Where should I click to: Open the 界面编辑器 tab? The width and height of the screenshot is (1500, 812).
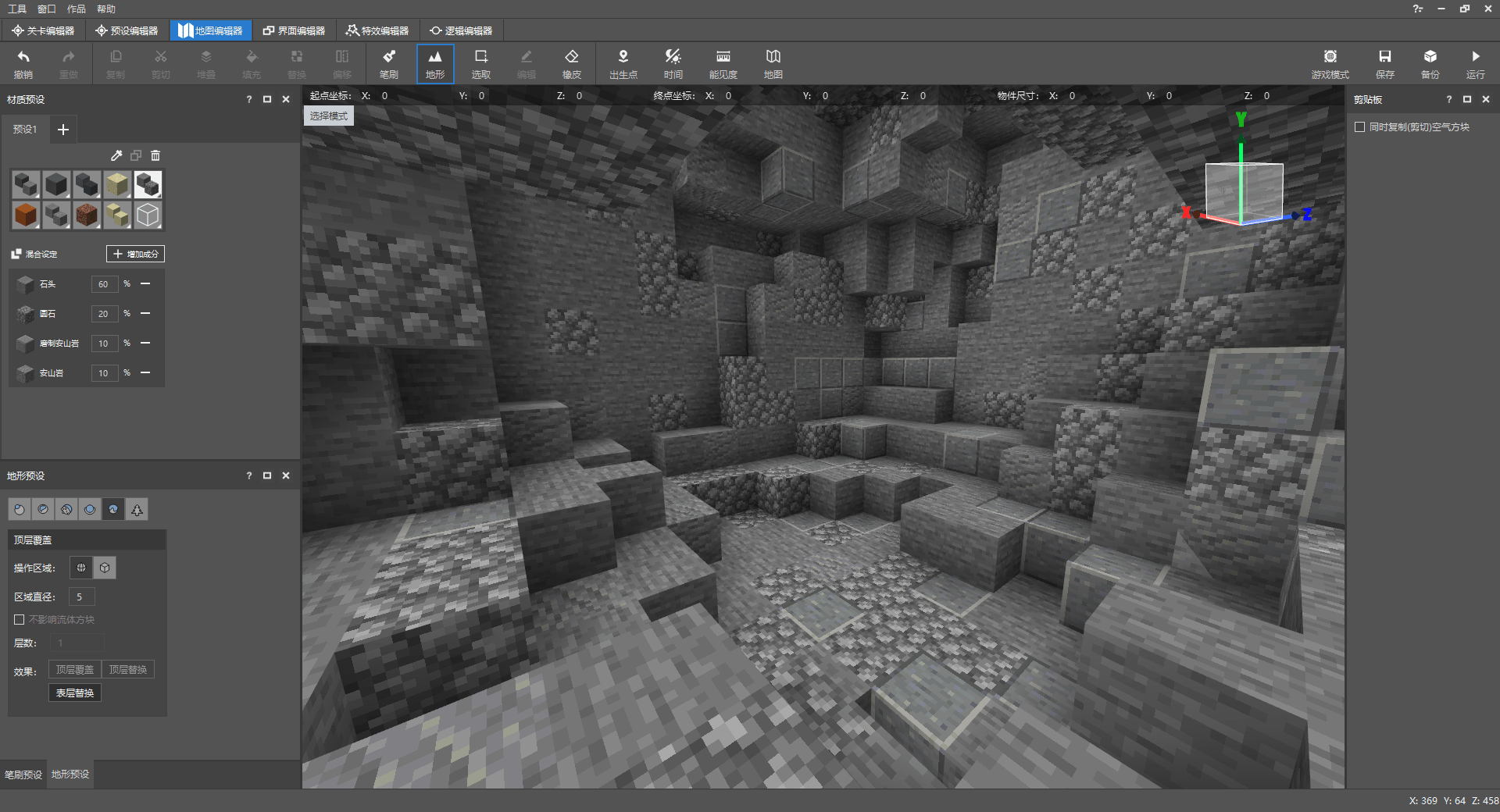coord(294,30)
